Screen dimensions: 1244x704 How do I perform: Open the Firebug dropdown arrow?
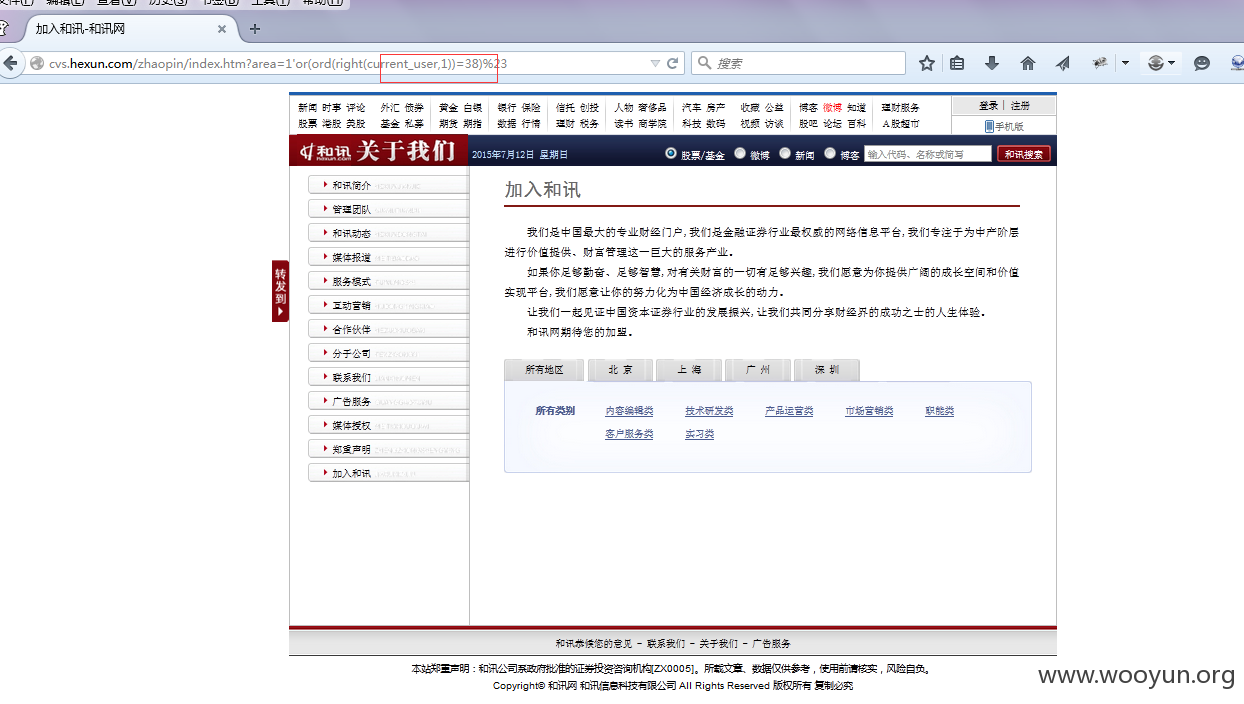pos(1125,63)
